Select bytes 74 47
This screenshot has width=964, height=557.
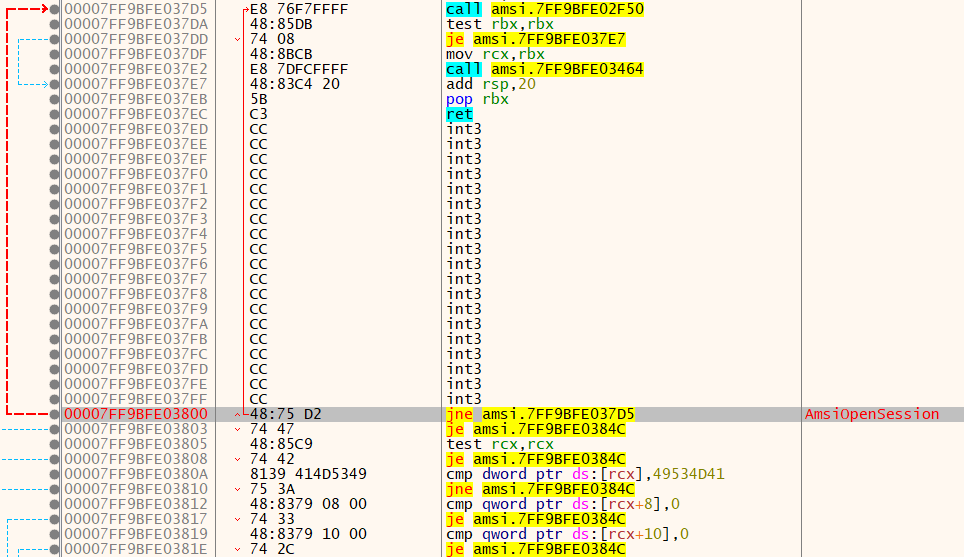272,429
